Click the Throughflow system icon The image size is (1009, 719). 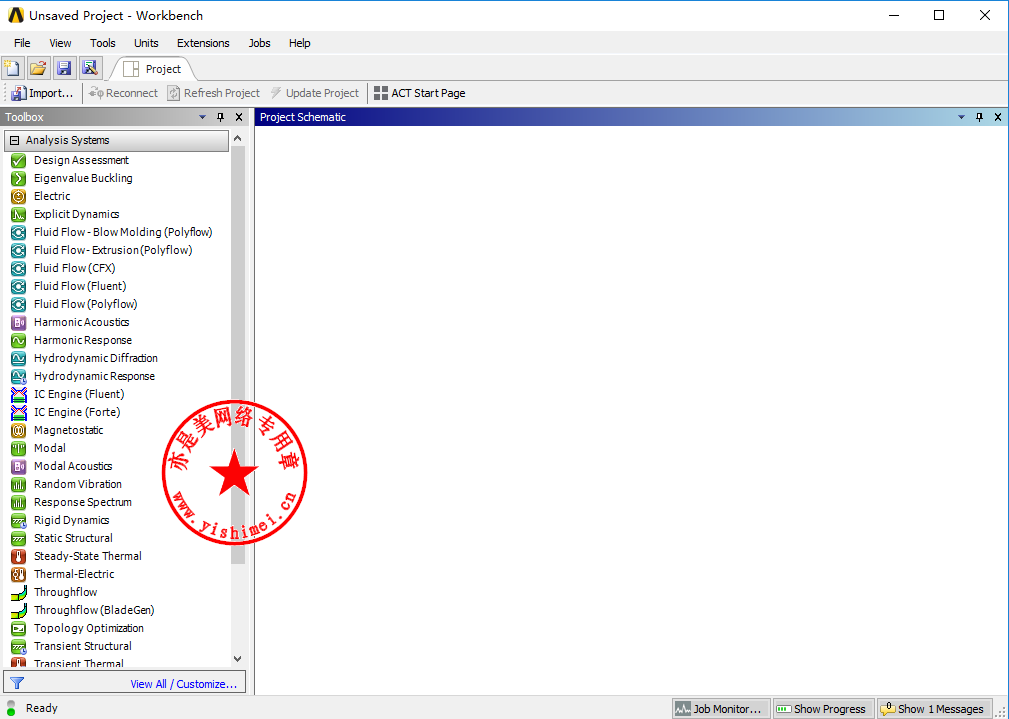coord(19,593)
